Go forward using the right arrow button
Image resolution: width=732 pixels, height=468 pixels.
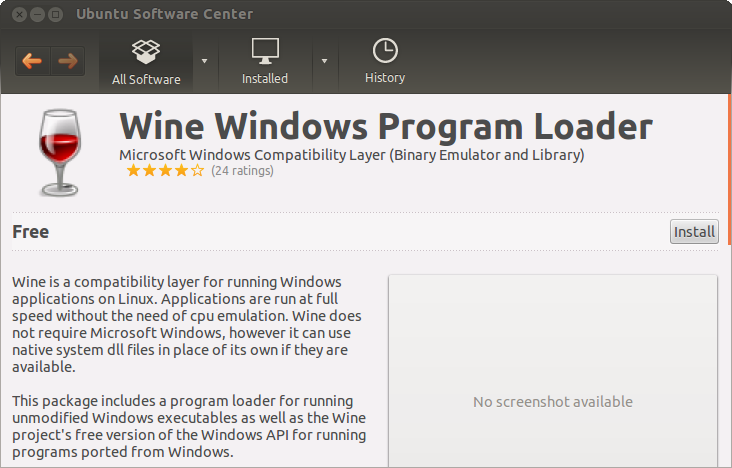tap(68, 61)
